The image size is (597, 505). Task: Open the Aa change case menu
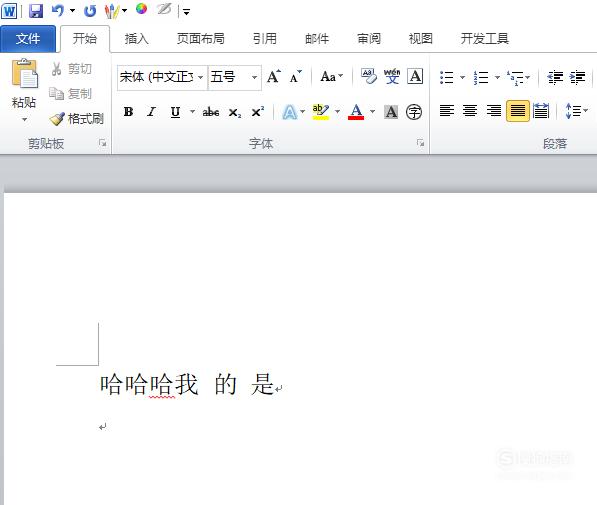point(331,77)
